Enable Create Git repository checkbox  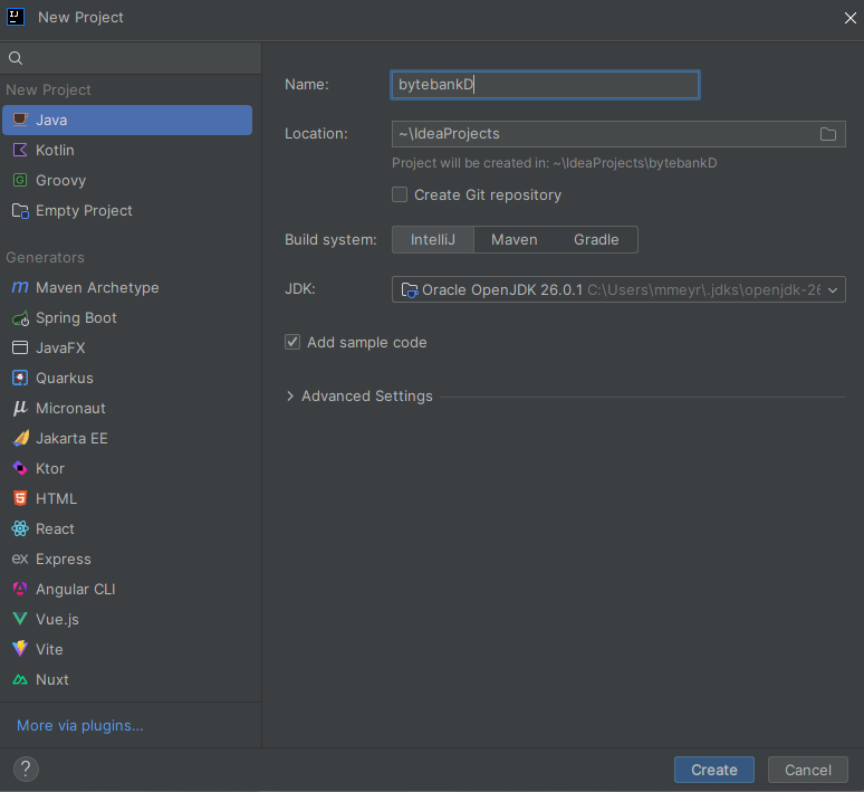399,195
